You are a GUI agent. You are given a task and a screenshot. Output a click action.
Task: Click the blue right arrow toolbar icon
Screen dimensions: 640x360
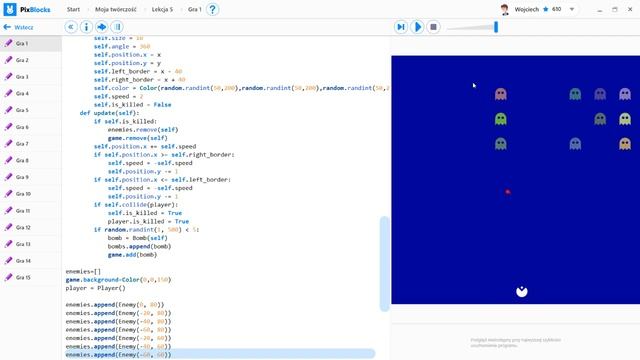(x=102, y=27)
